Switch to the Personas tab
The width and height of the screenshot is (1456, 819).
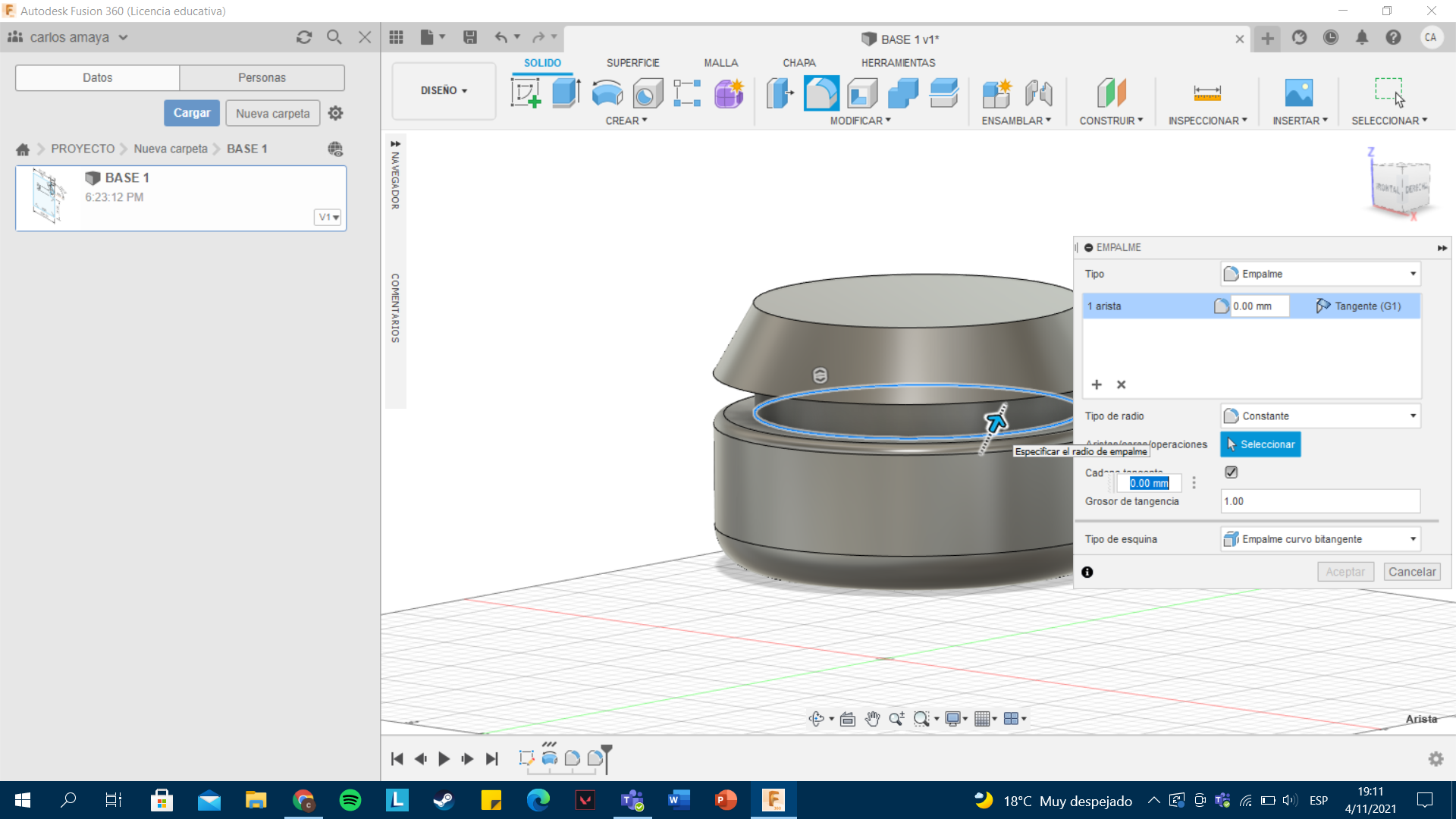pos(262,77)
